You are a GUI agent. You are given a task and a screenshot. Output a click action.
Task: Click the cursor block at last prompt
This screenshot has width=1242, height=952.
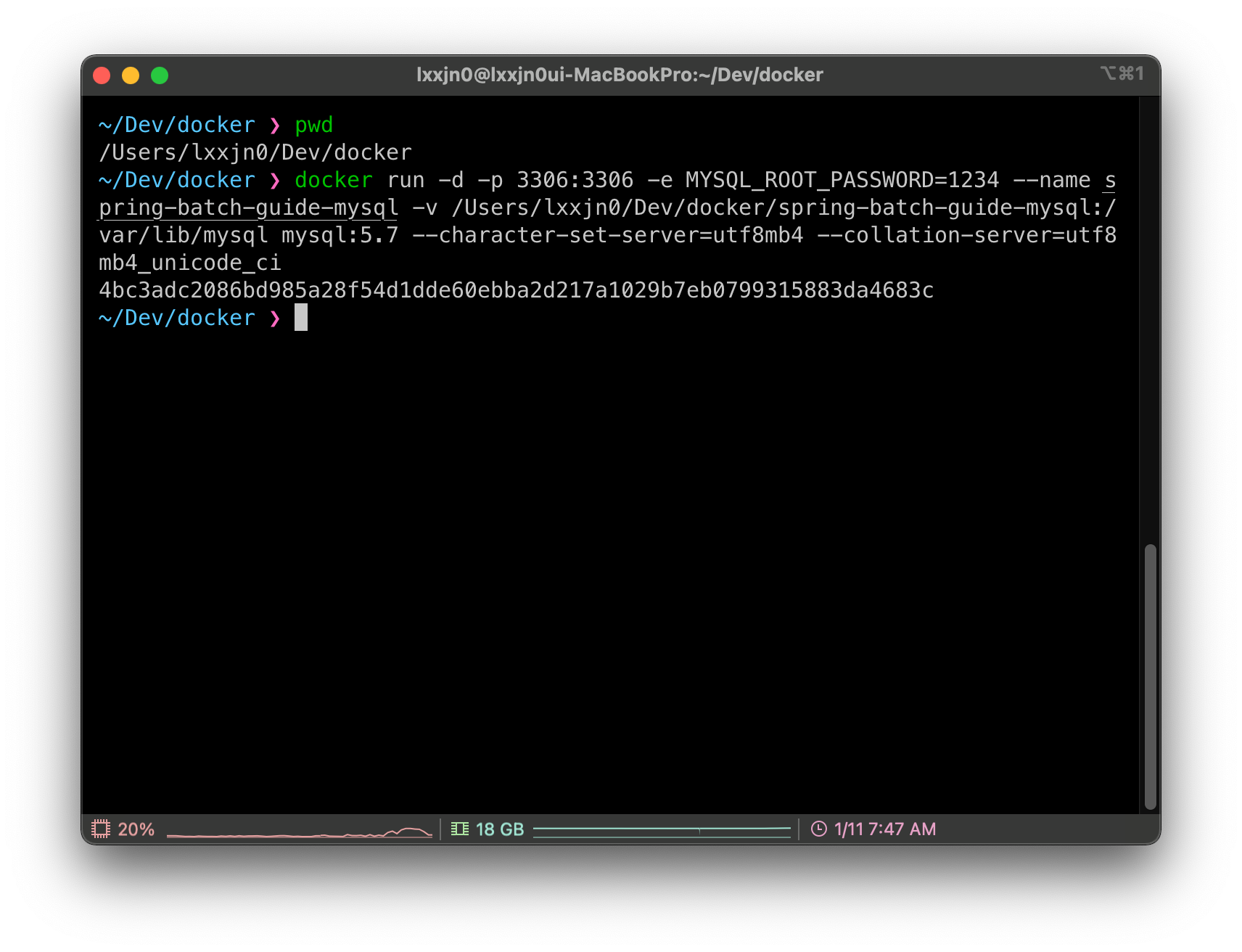[301, 317]
